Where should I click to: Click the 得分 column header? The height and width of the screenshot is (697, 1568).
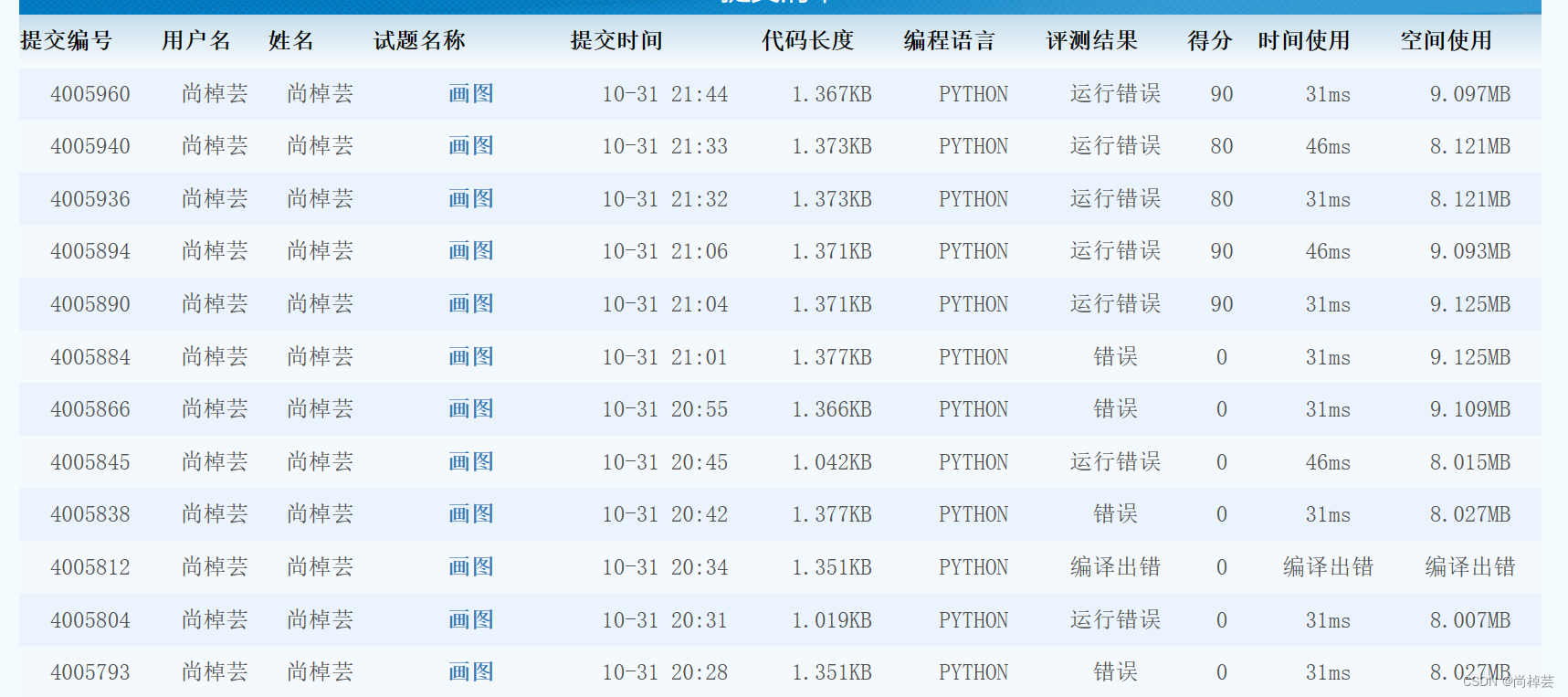[x=1210, y=41]
